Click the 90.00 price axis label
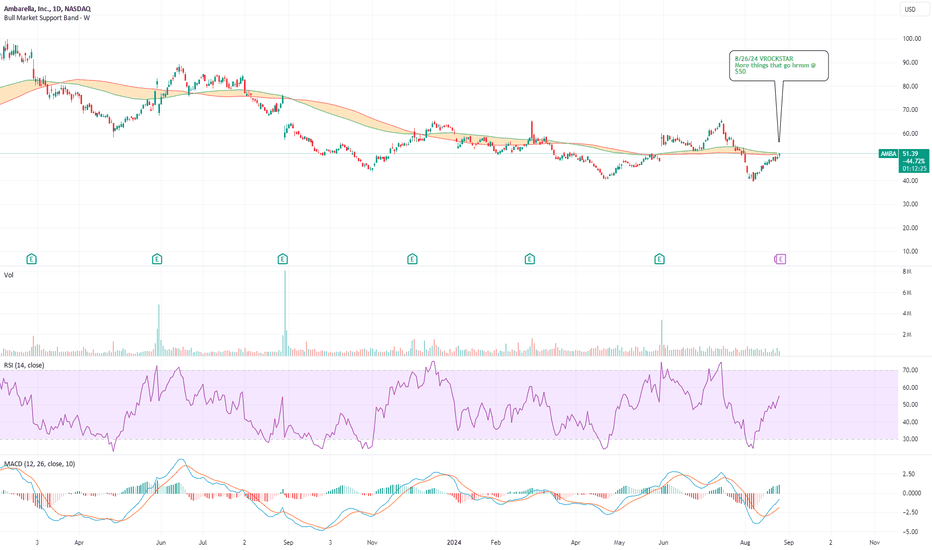 click(x=910, y=62)
